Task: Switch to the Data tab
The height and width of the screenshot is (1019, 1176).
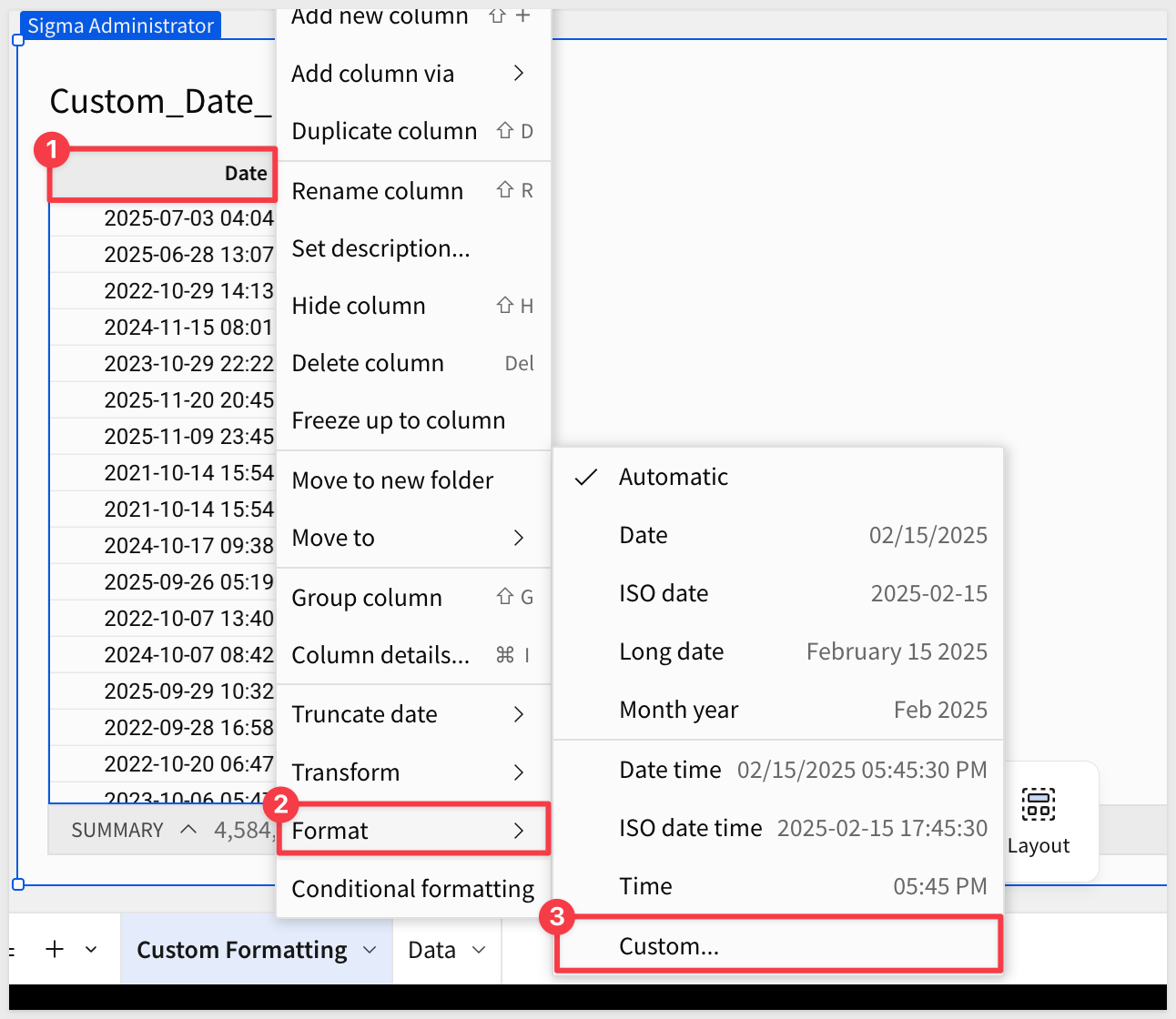Action: coord(431,950)
